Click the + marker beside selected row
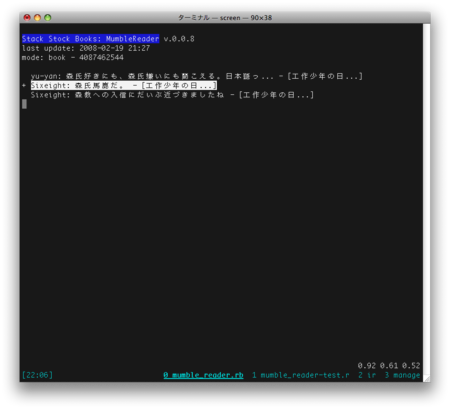Viewport: 450px width, 409px height. click(24, 86)
